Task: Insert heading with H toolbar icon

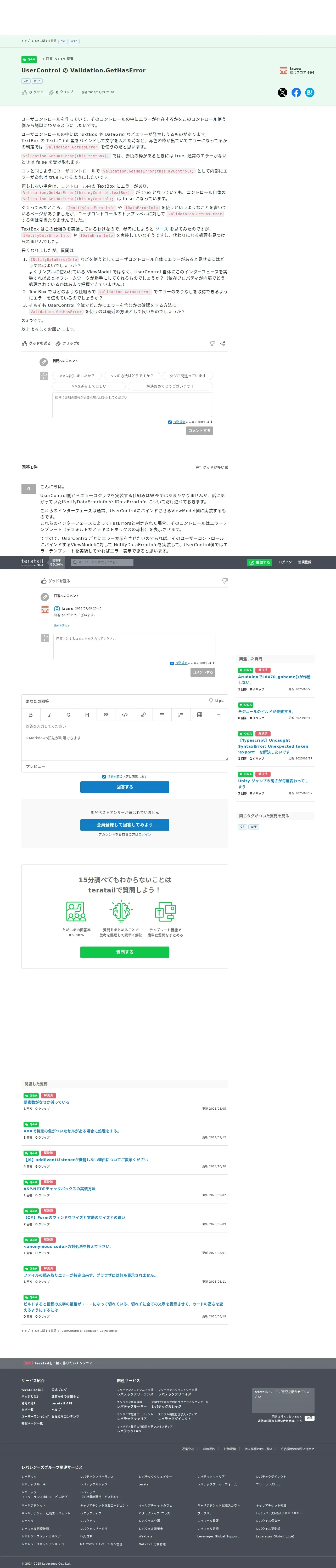Action: point(87,714)
